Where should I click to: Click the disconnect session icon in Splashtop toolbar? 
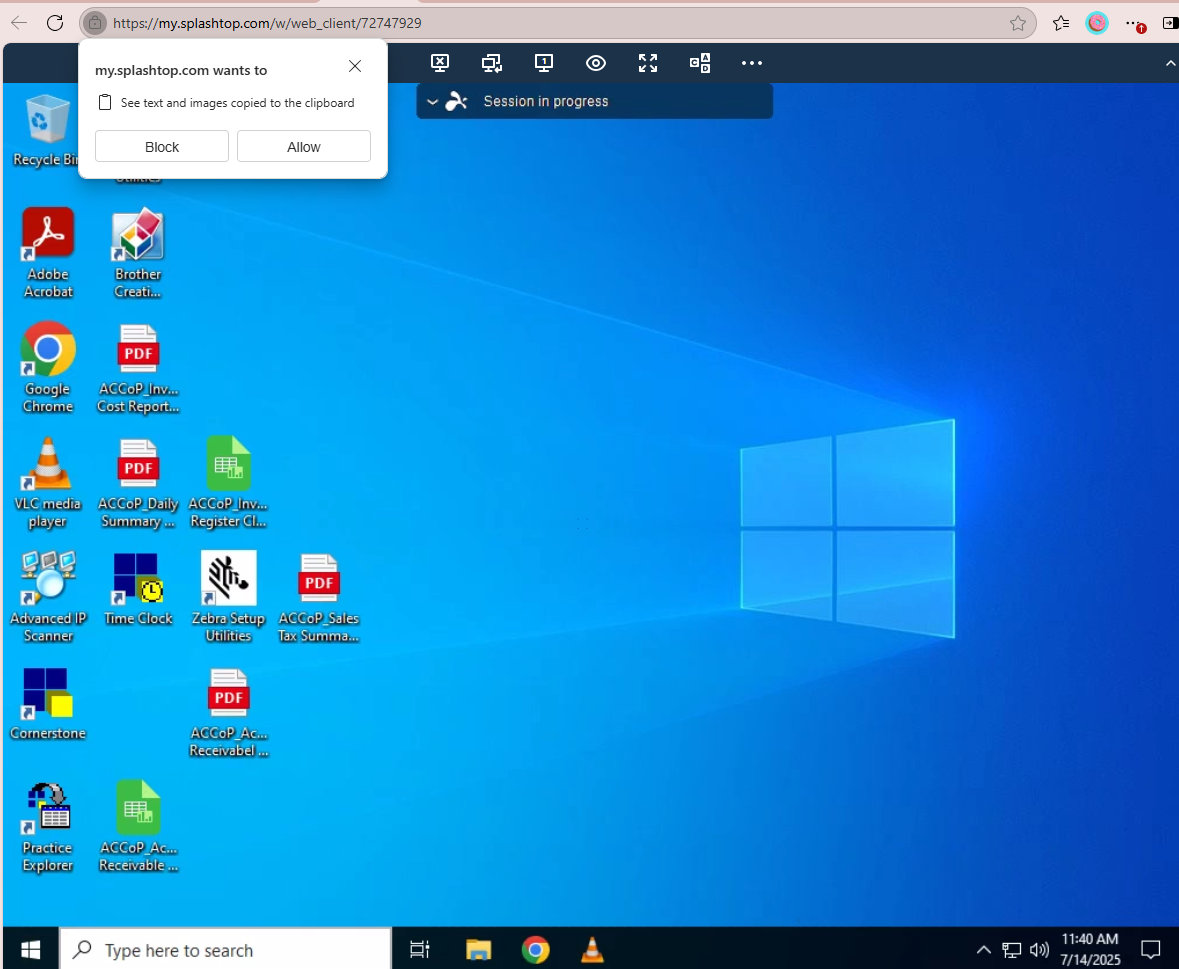click(440, 63)
